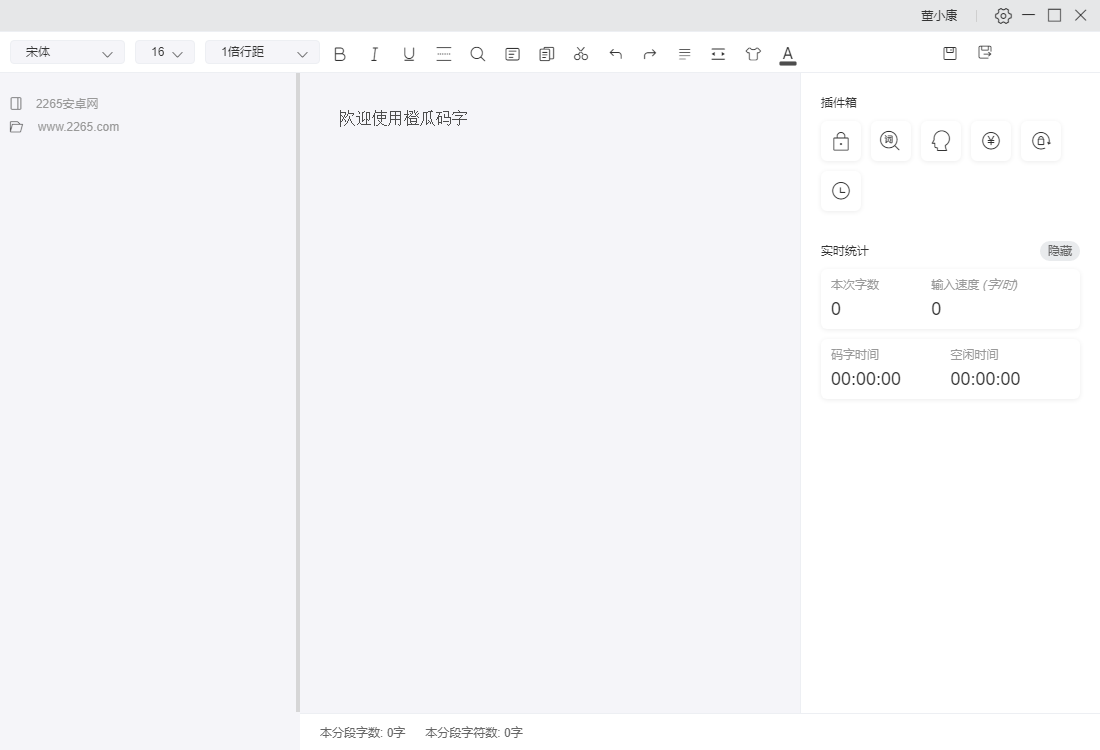Viewport: 1100px width, 750px height.
Task: Expand the font size 16 dropdown
Action: point(164,52)
